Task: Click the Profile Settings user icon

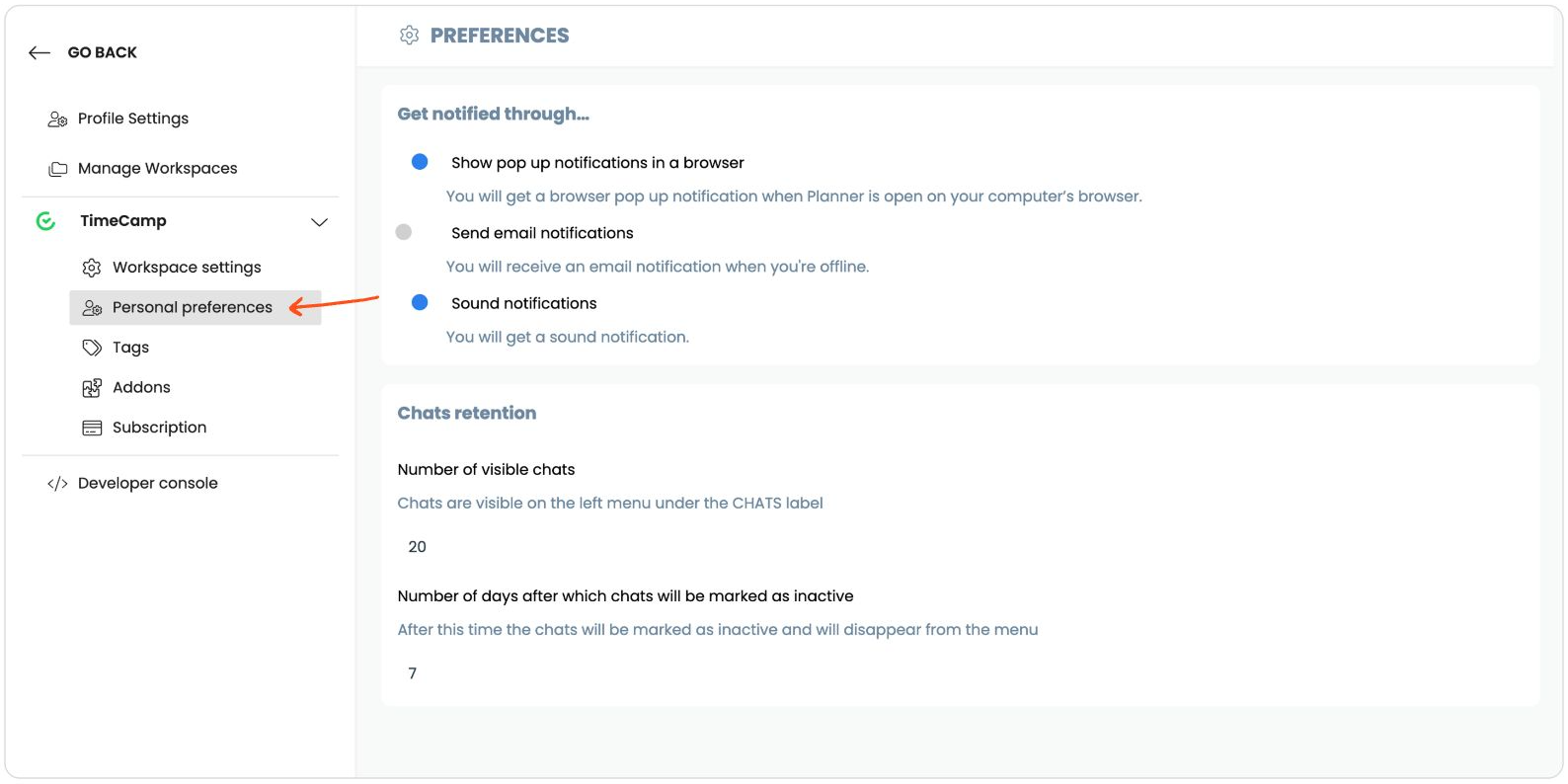Action: tap(57, 119)
